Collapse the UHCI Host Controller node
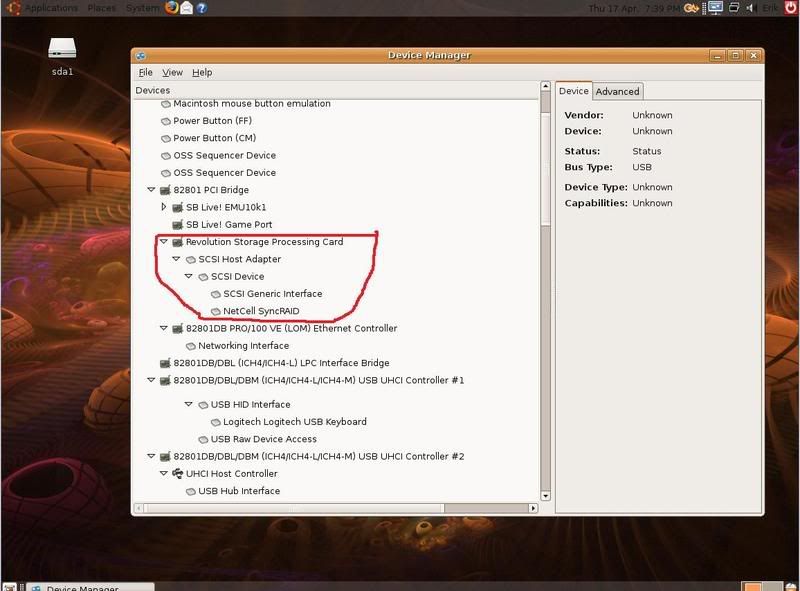Viewport: 800px width, 591px height. (x=163, y=473)
